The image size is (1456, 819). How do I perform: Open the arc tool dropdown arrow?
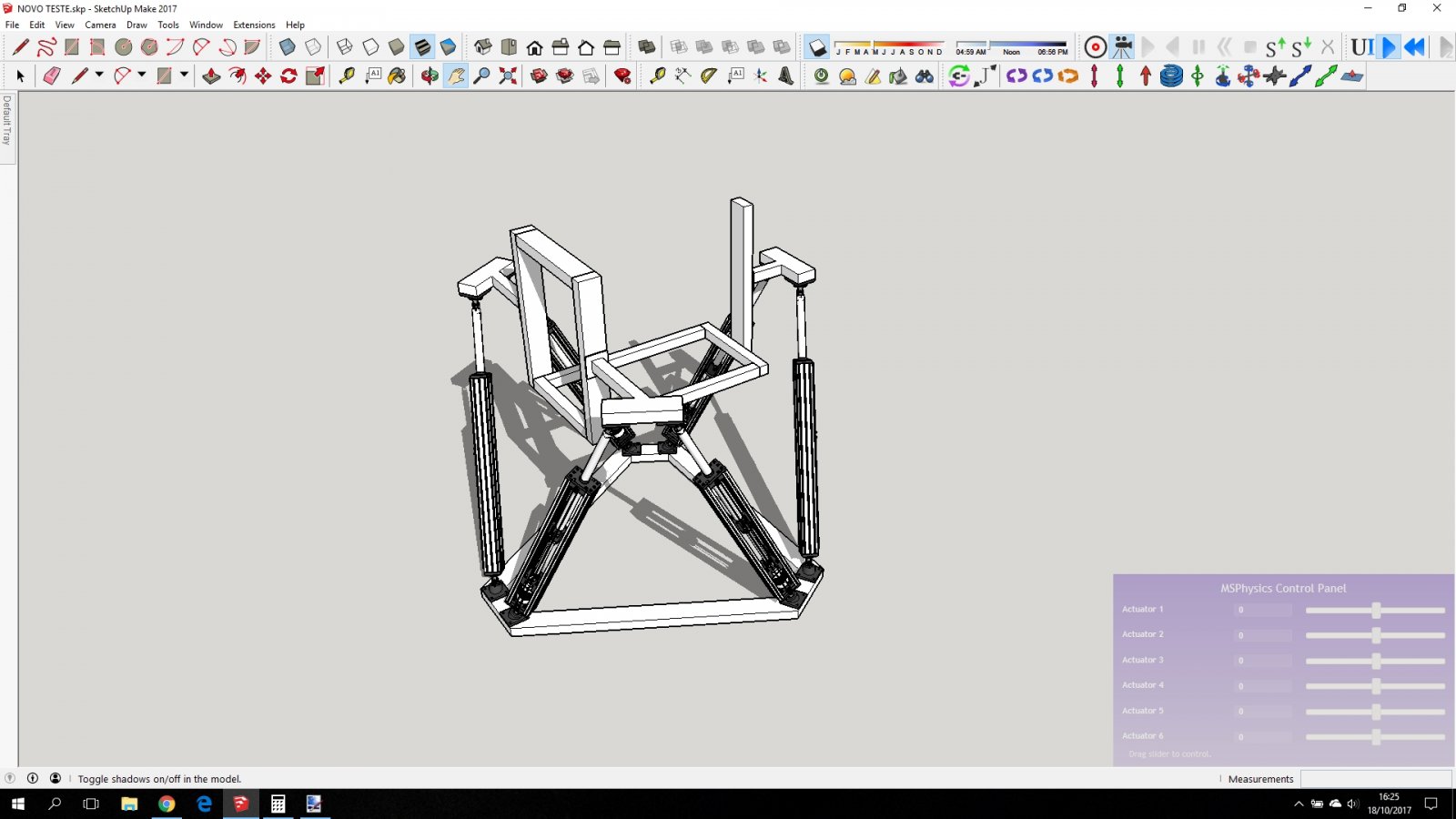pyautogui.click(x=142, y=76)
